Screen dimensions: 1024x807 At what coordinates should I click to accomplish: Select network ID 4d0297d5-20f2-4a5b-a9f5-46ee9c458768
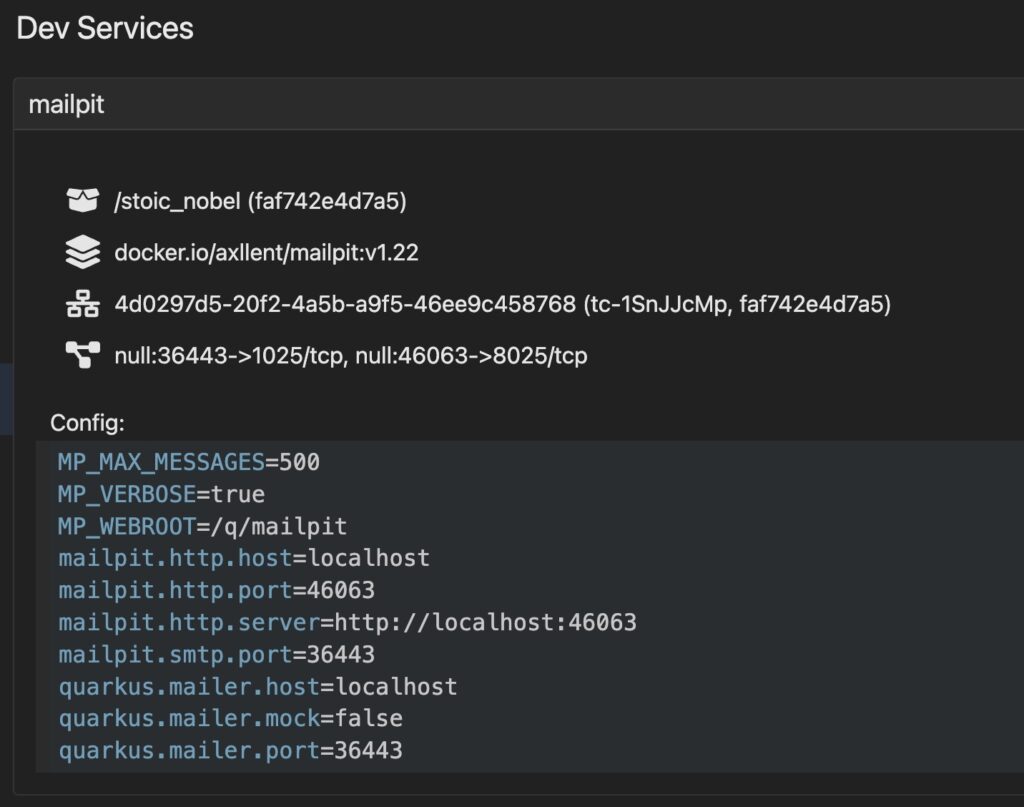(x=345, y=304)
